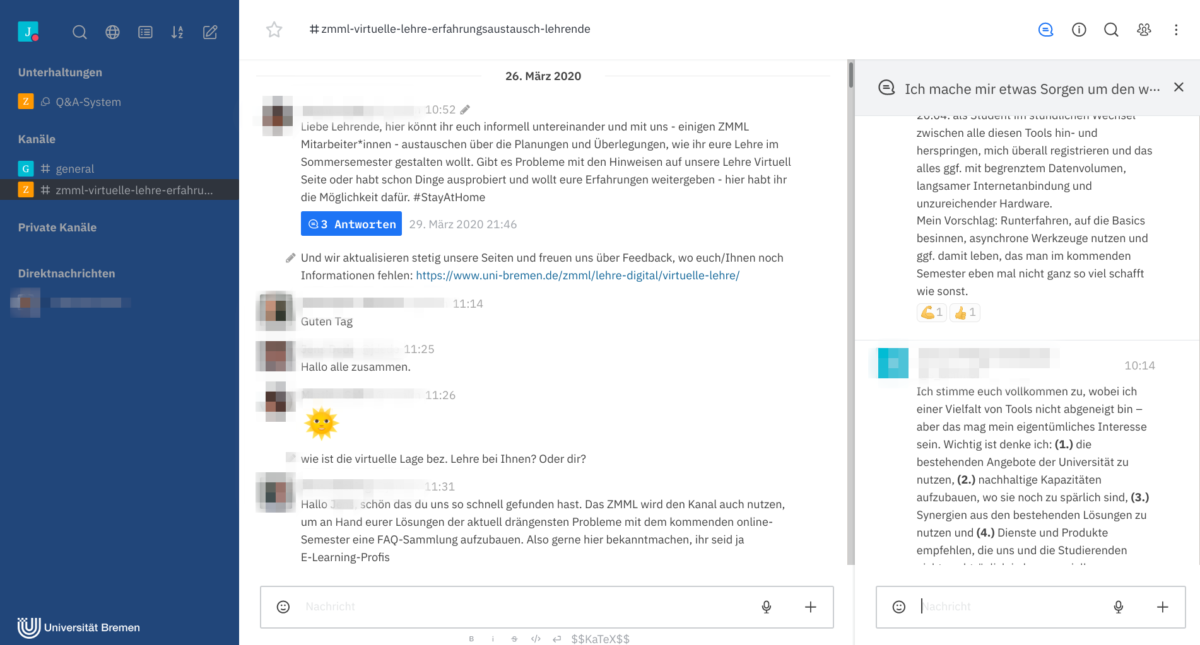Open the 3 Antworten thread button

[351, 224]
